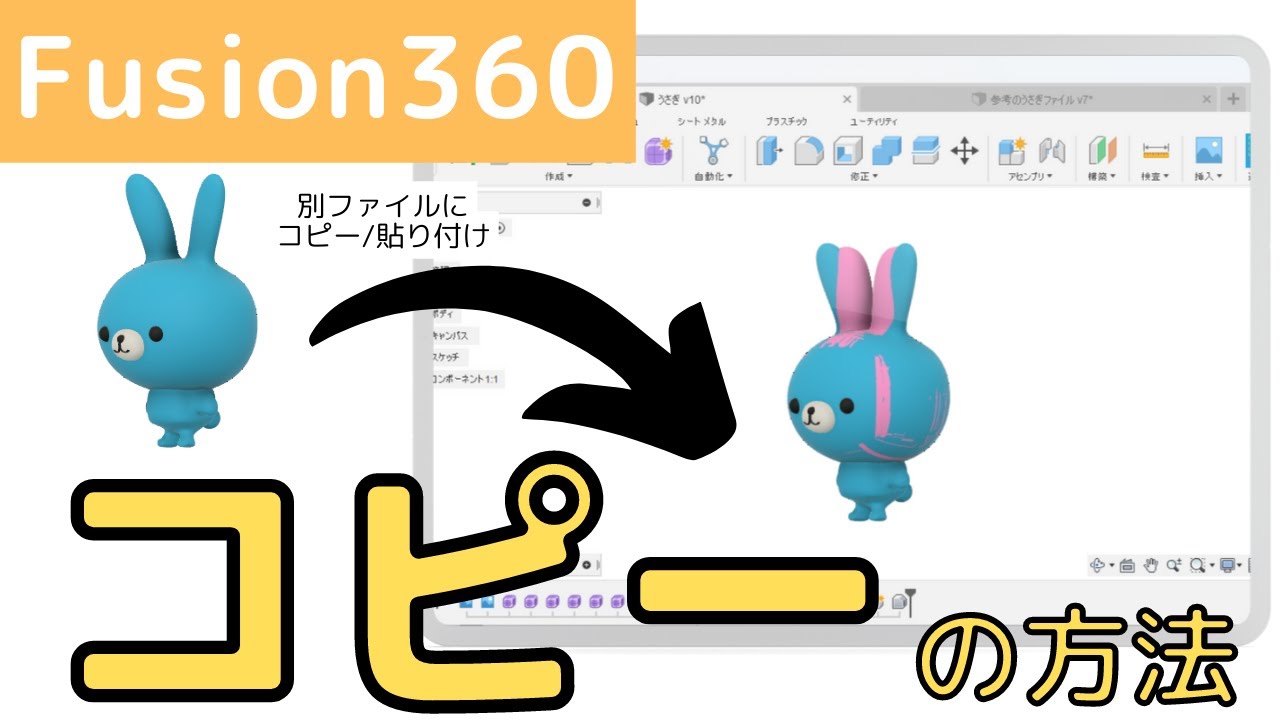The width and height of the screenshot is (1280, 720).
Task: Click the Joint tool icon
Action: 1051,151
